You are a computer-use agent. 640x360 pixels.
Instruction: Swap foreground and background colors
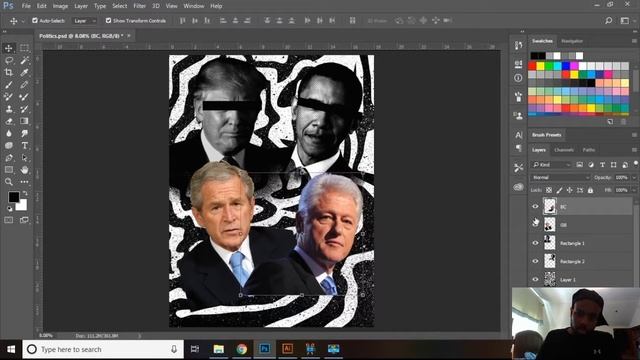[25, 193]
